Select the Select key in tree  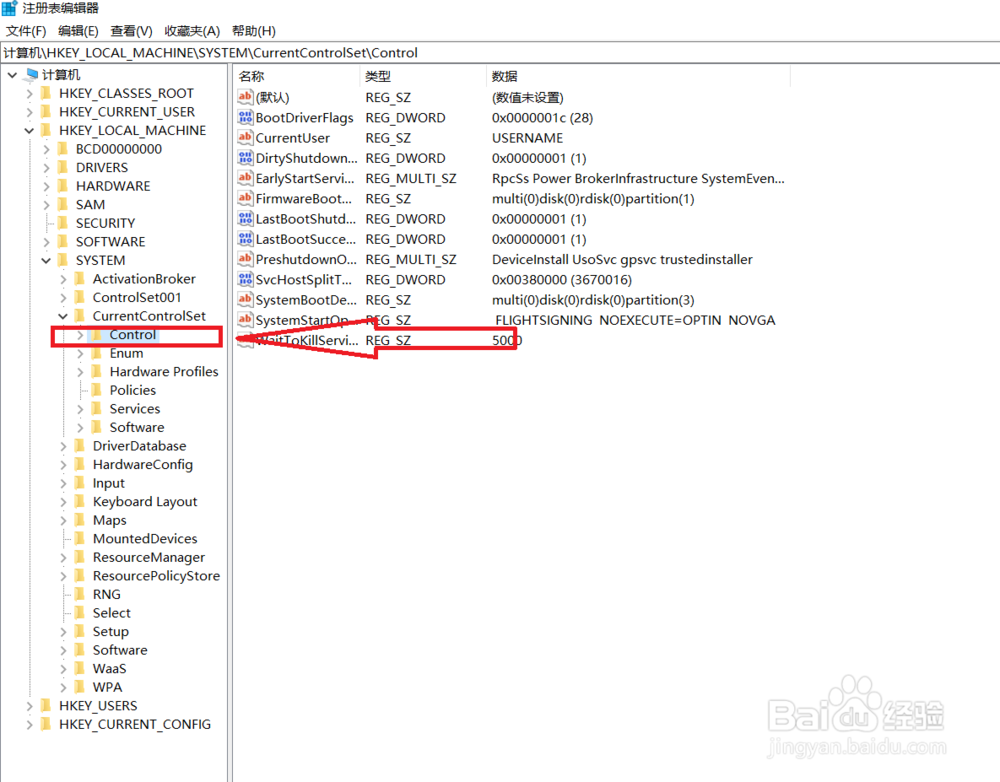coord(112,613)
